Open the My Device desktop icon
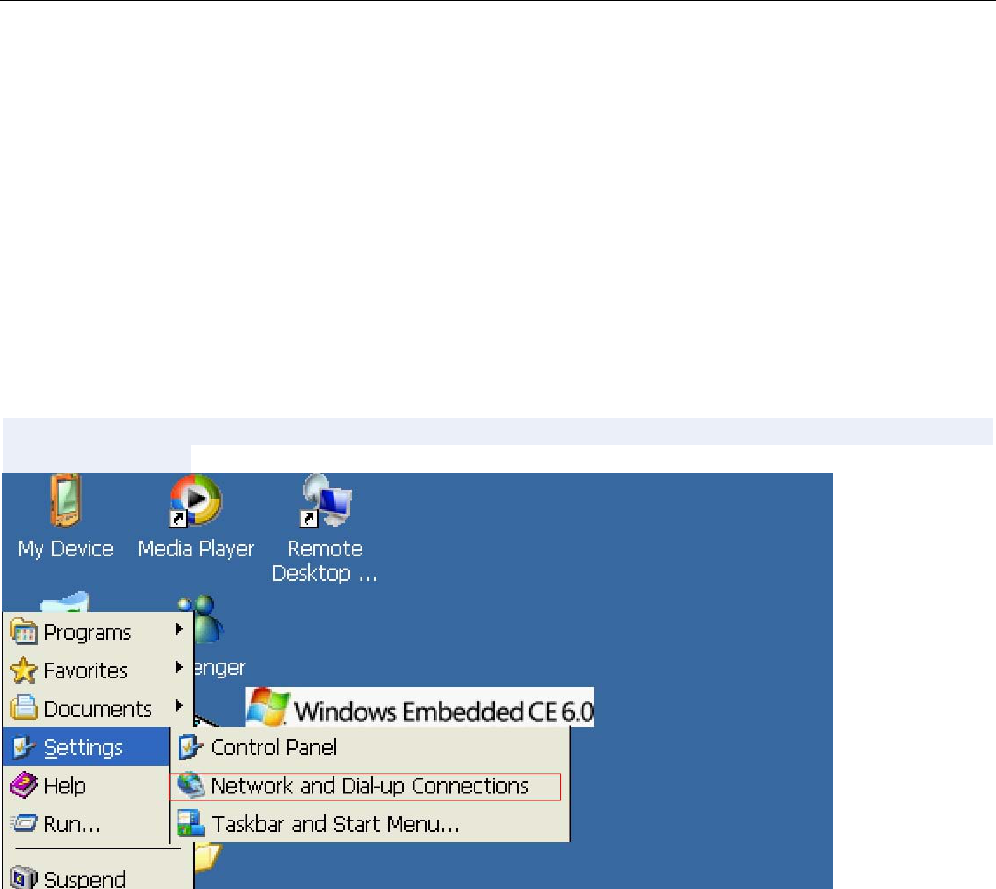 click(65, 500)
